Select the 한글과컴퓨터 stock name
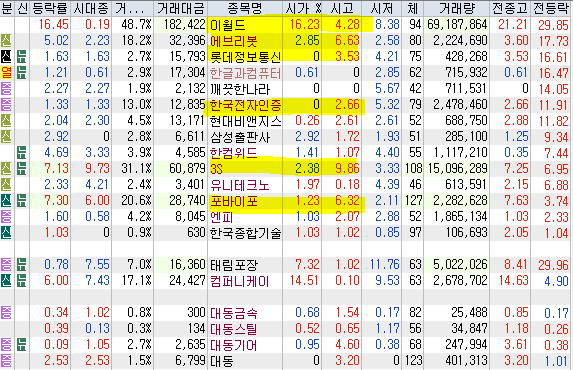 coord(246,73)
